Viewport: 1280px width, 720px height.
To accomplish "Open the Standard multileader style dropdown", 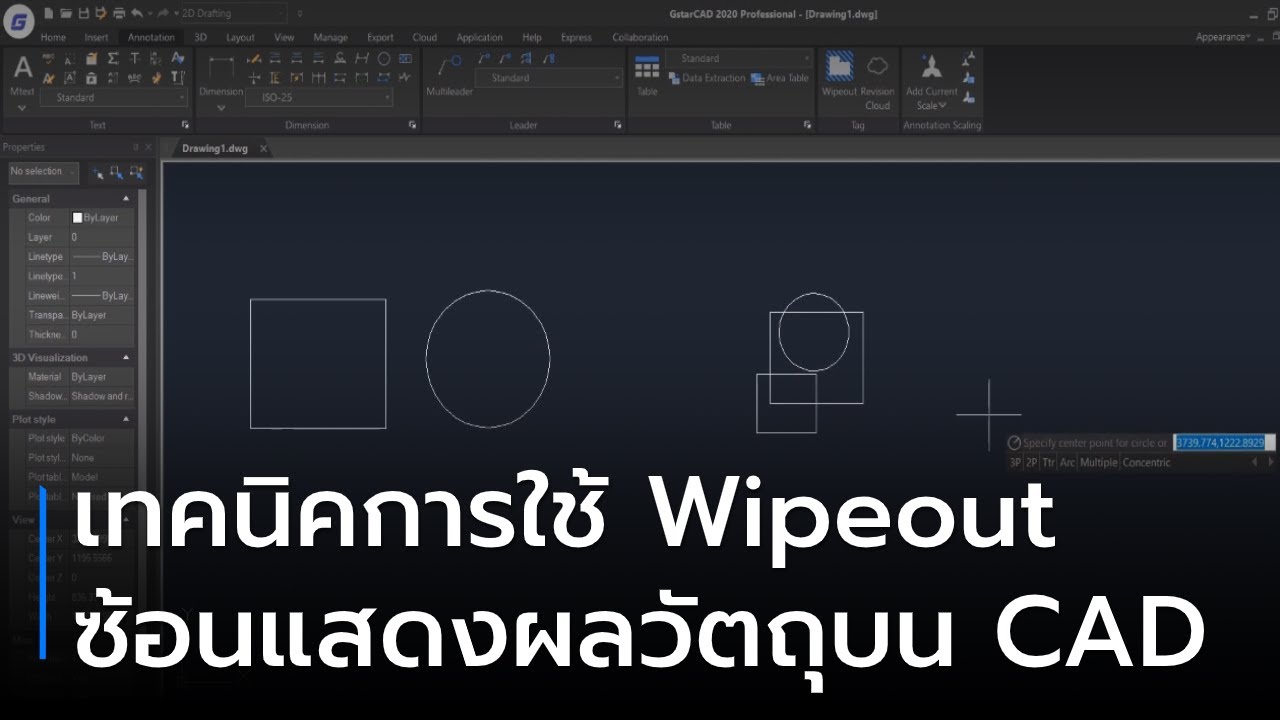I will click(x=548, y=78).
